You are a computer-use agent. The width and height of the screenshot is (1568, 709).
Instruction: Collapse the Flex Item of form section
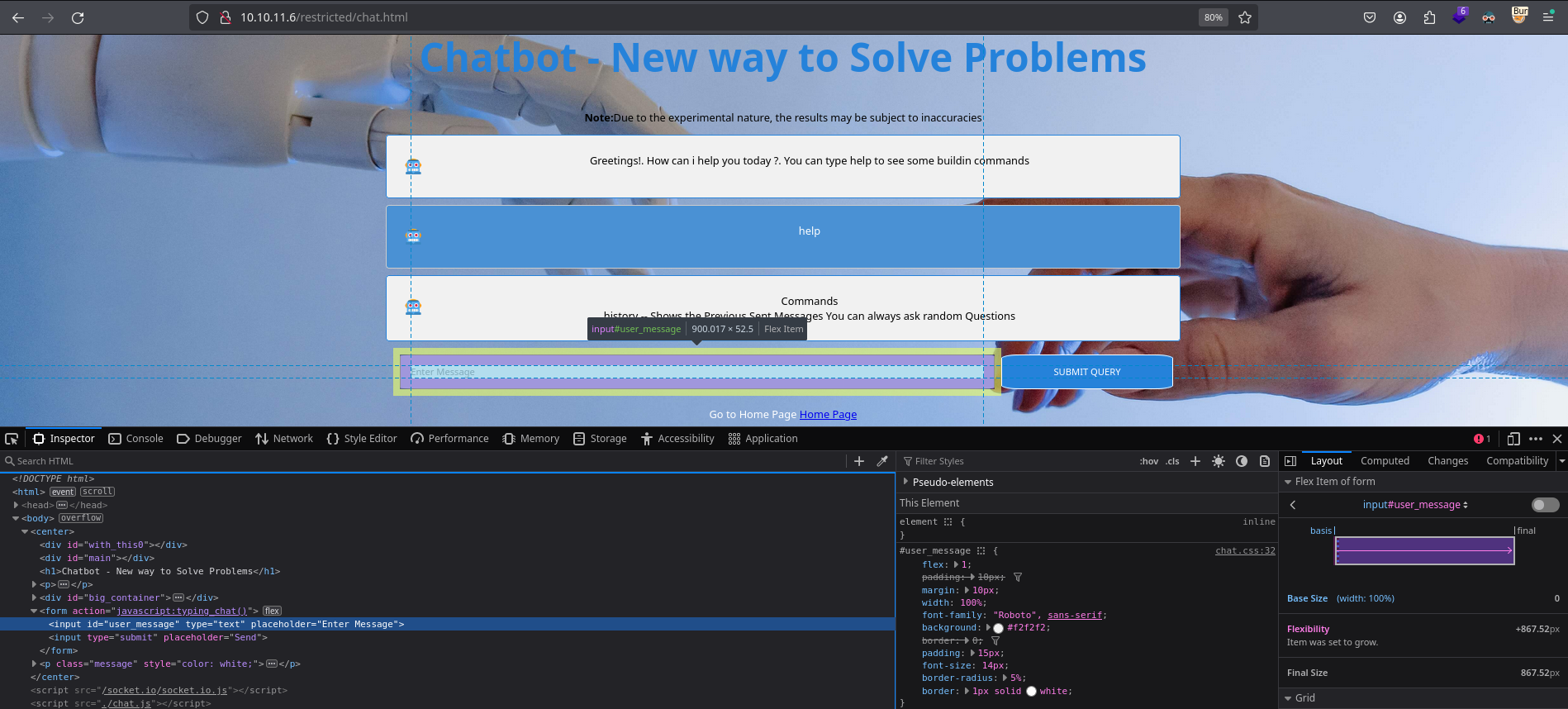click(1288, 482)
